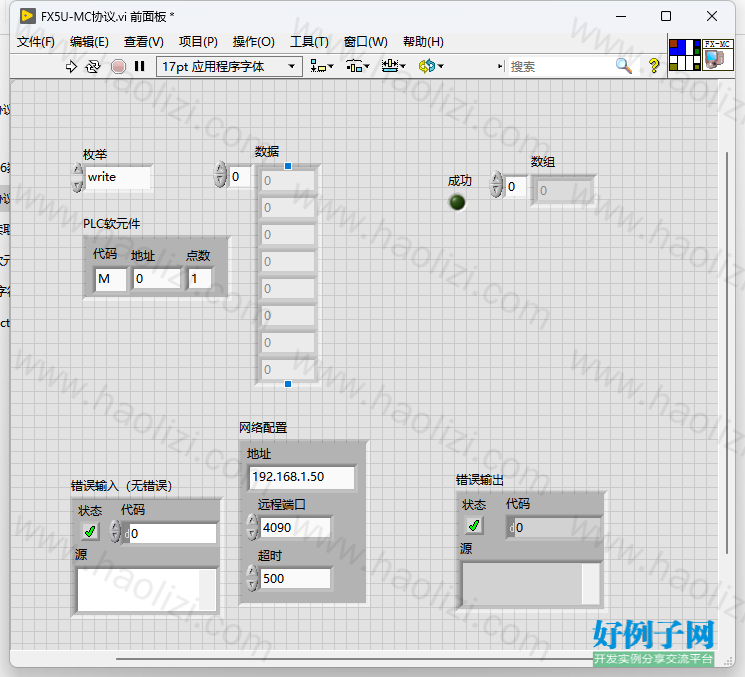Open the 窗口(W) menu
The width and height of the screenshot is (745, 677).
(365, 42)
